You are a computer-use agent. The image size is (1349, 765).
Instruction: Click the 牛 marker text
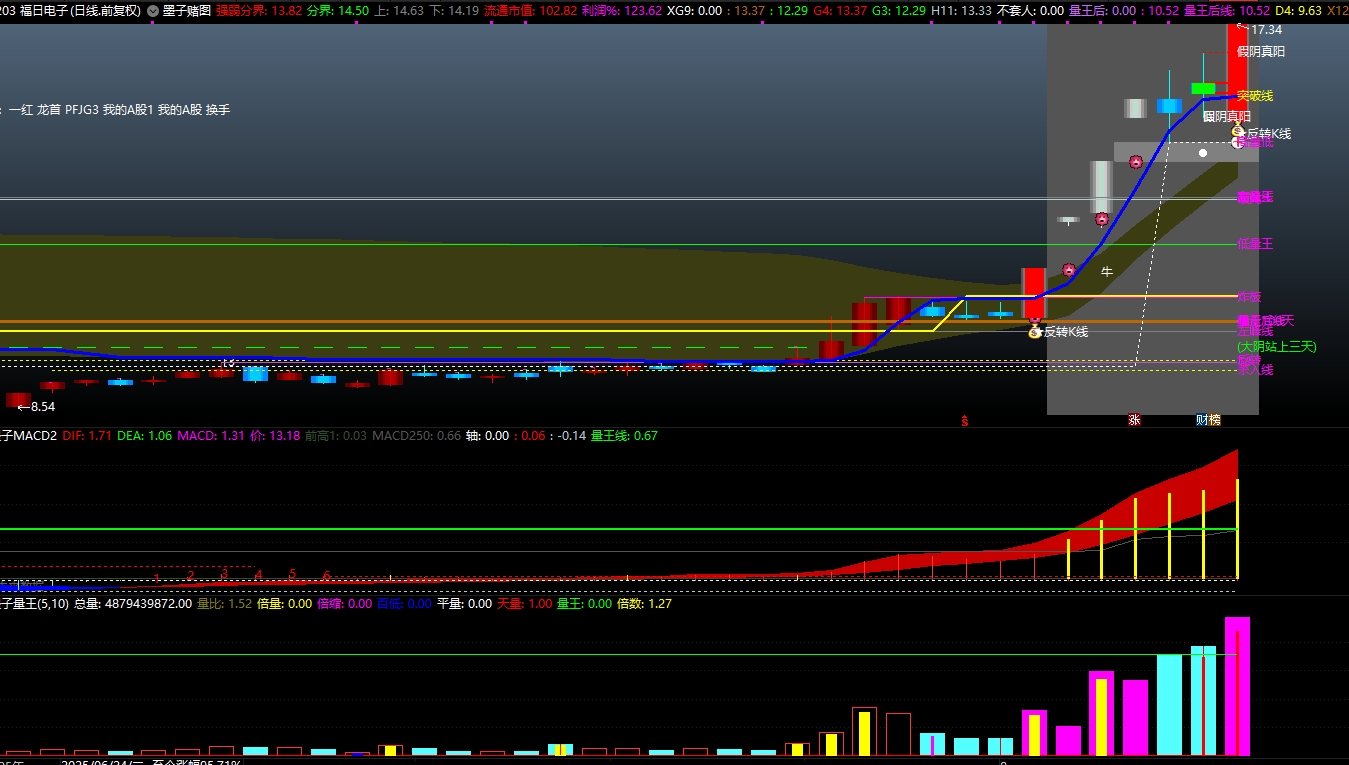point(1107,272)
